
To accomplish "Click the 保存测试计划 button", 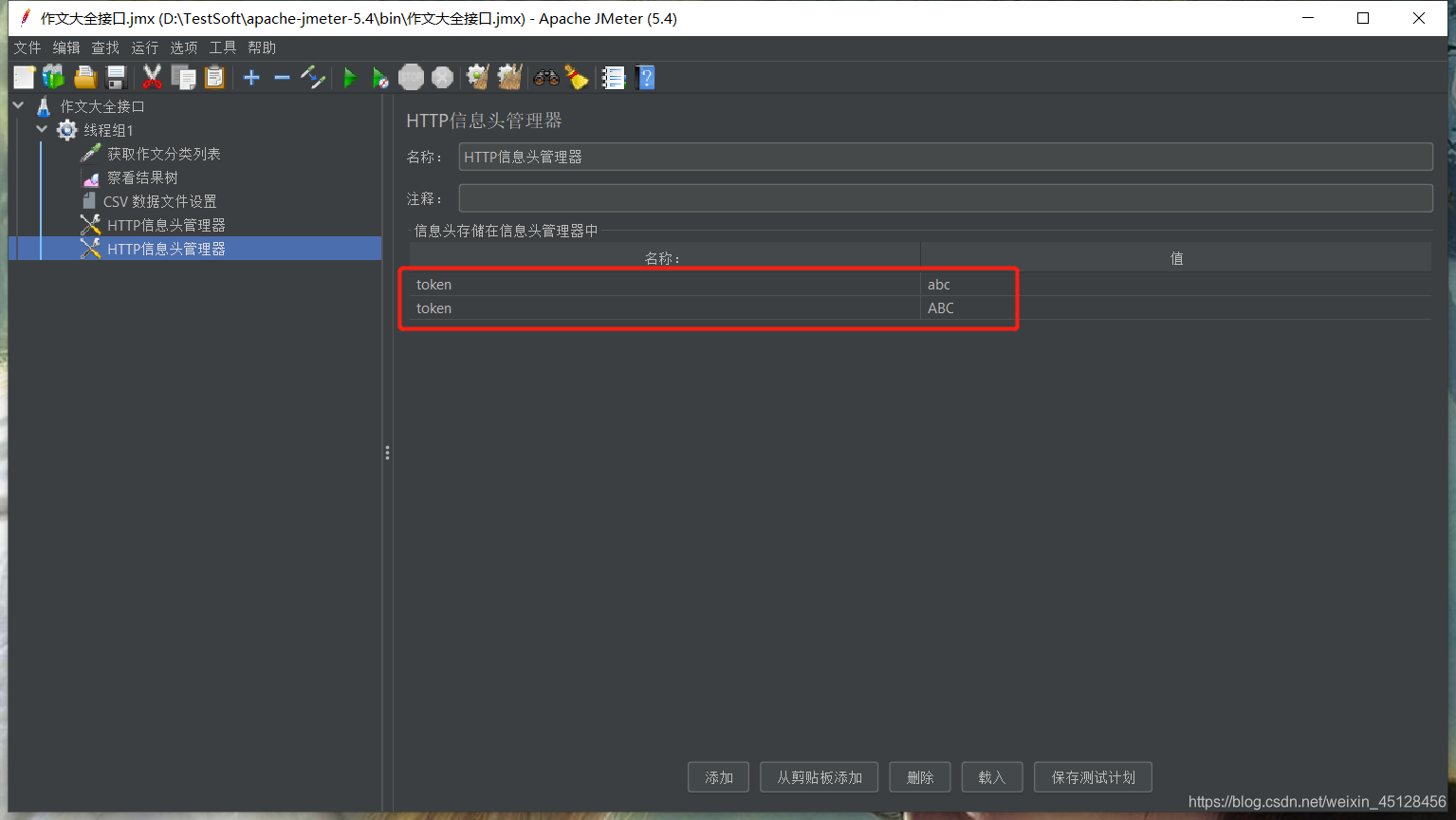I will 1093,777.
